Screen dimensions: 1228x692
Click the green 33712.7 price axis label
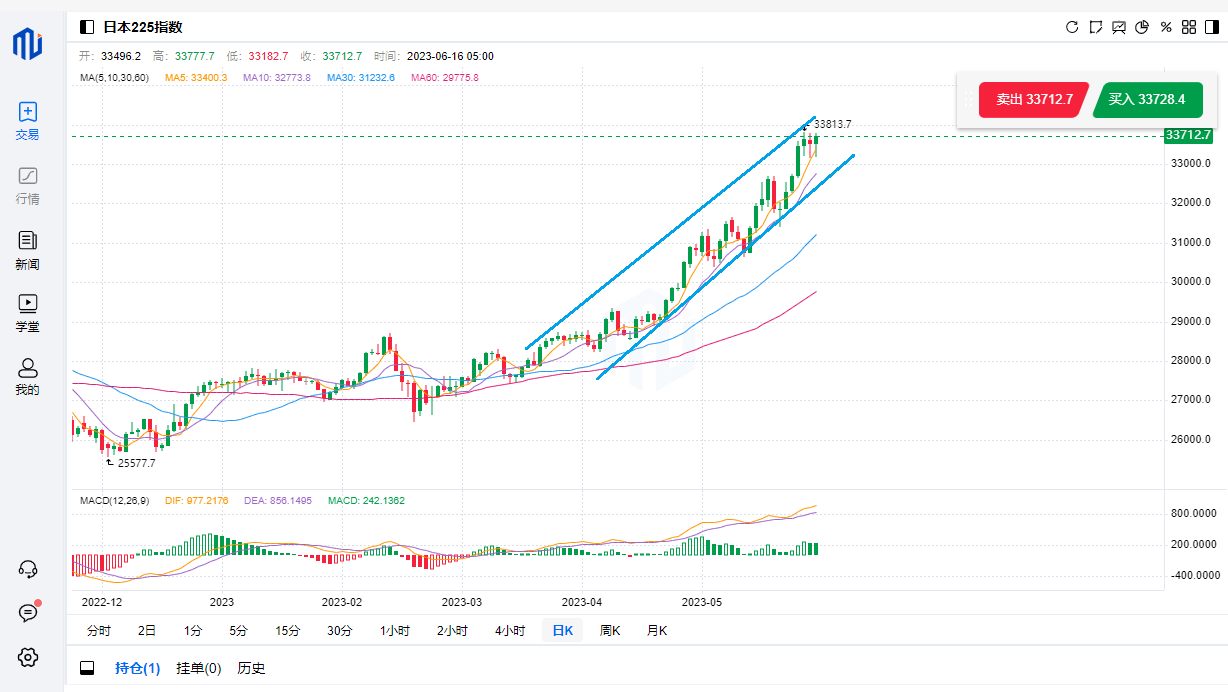(1188, 135)
